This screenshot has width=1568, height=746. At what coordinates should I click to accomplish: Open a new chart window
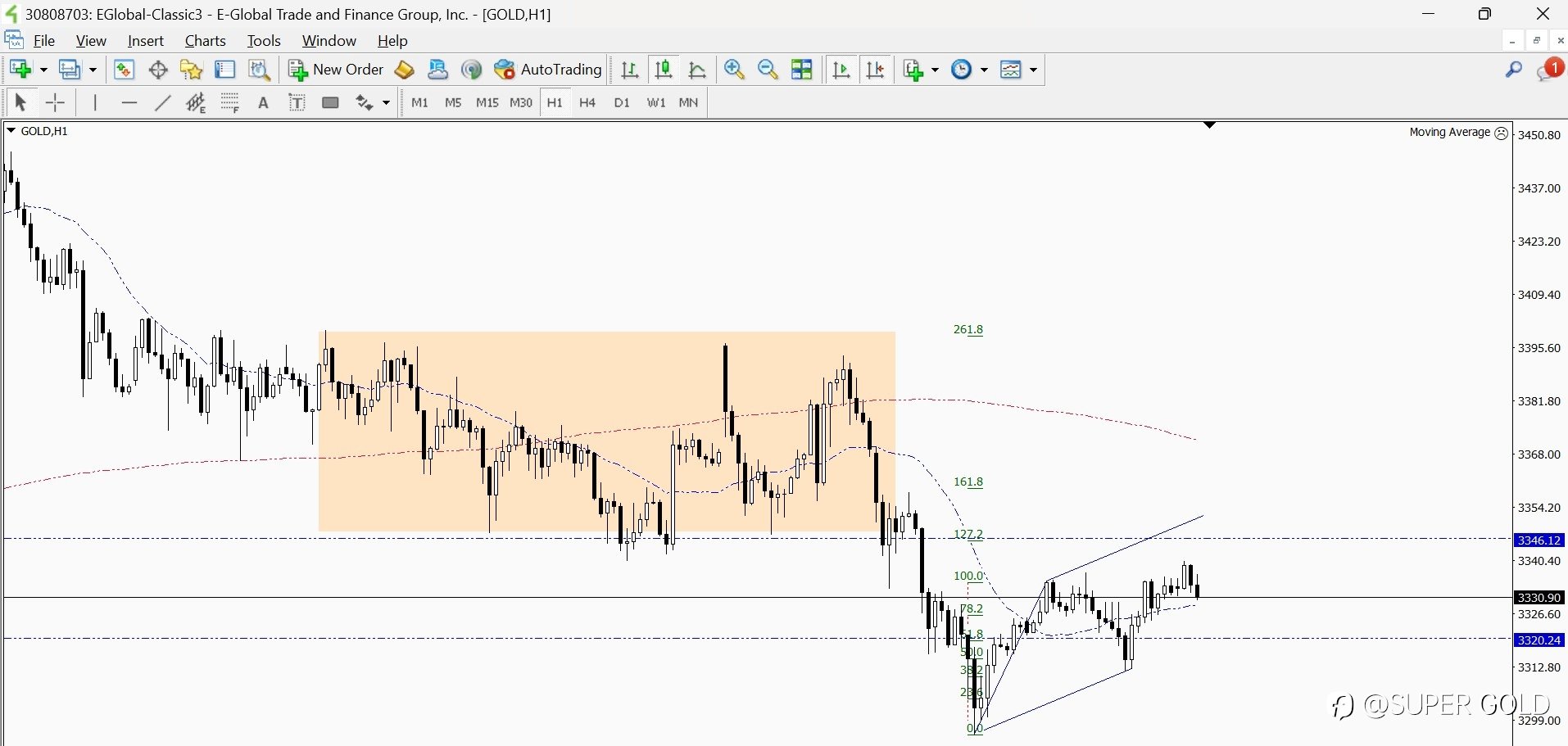coord(20,70)
